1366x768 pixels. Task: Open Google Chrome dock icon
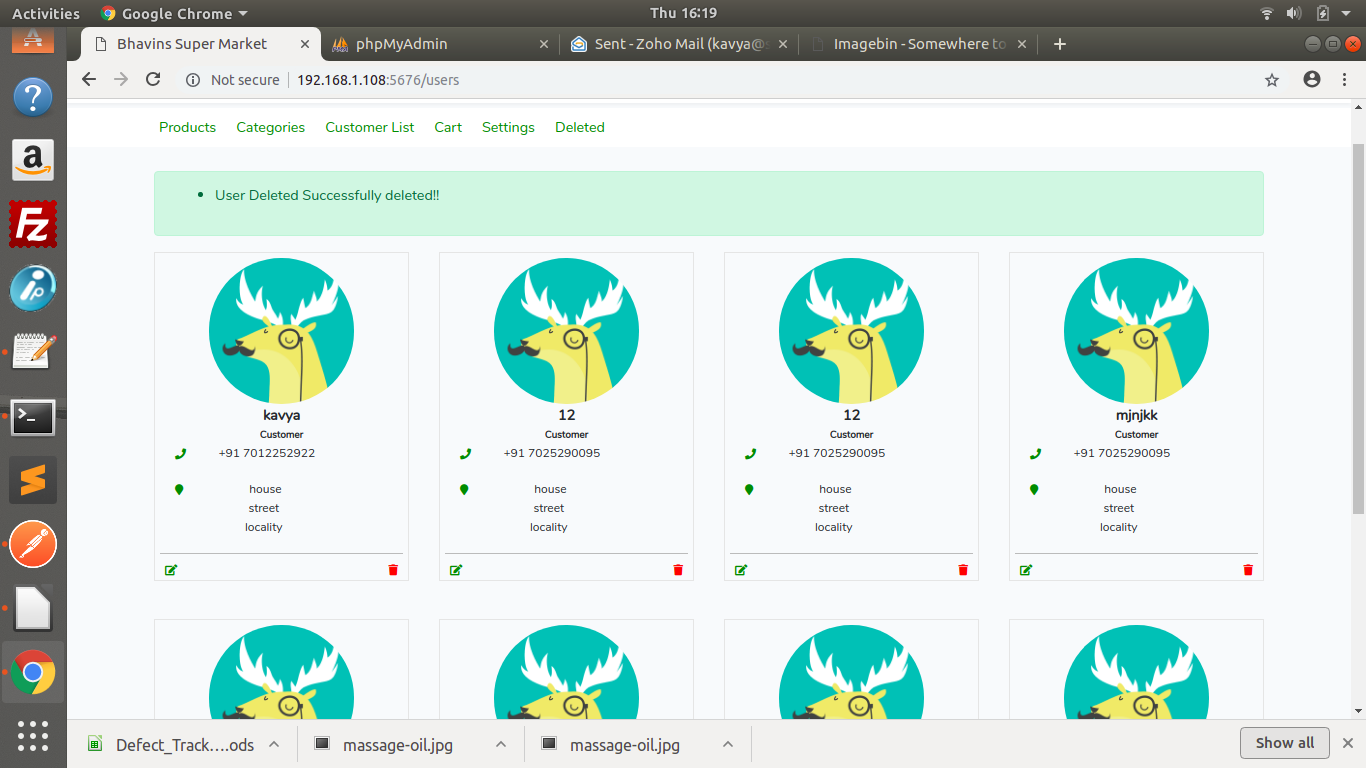click(x=33, y=673)
